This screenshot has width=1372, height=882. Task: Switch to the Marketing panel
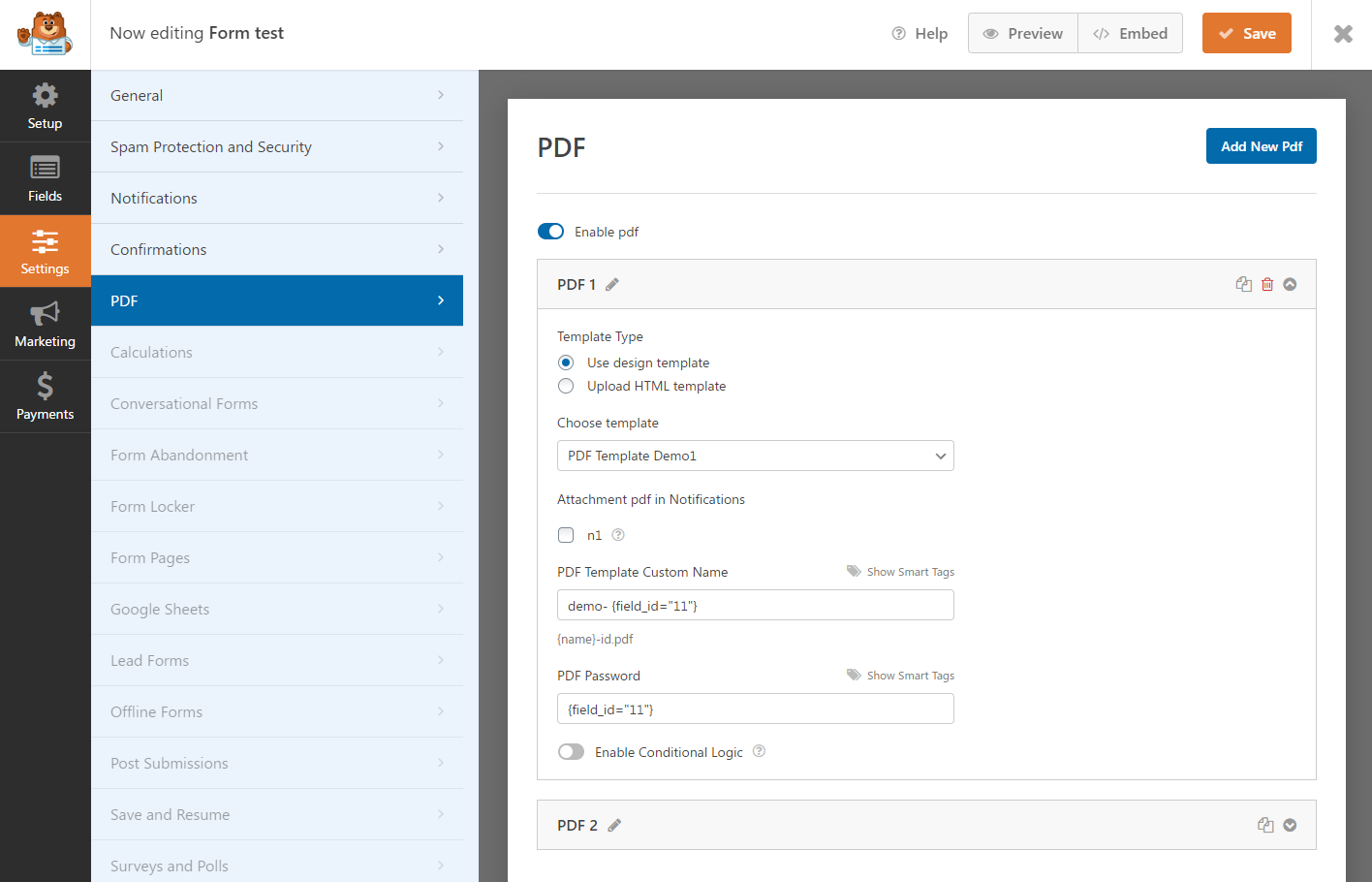45,324
